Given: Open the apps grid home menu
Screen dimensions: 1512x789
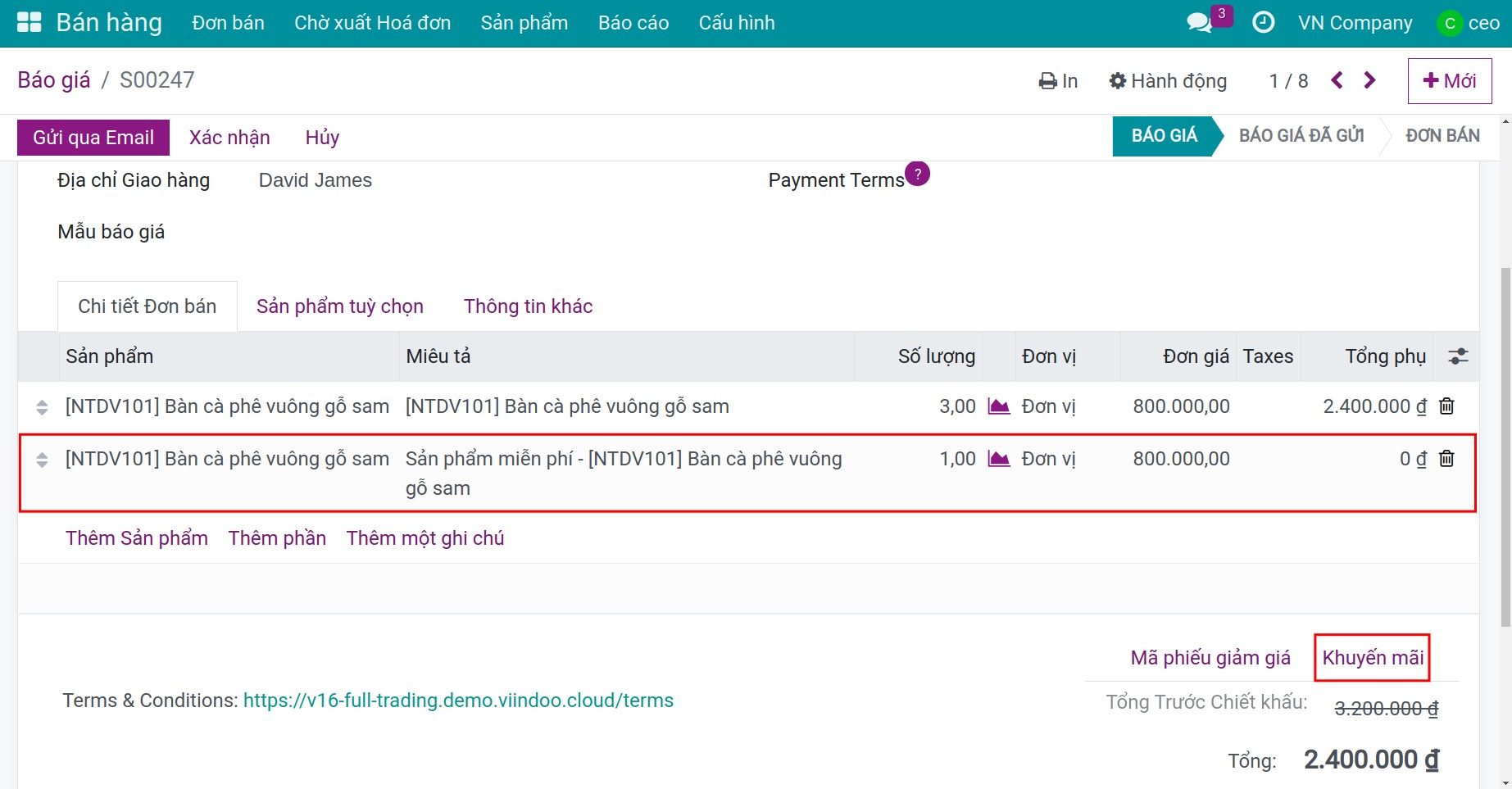Looking at the screenshot, I should (29, 22).
